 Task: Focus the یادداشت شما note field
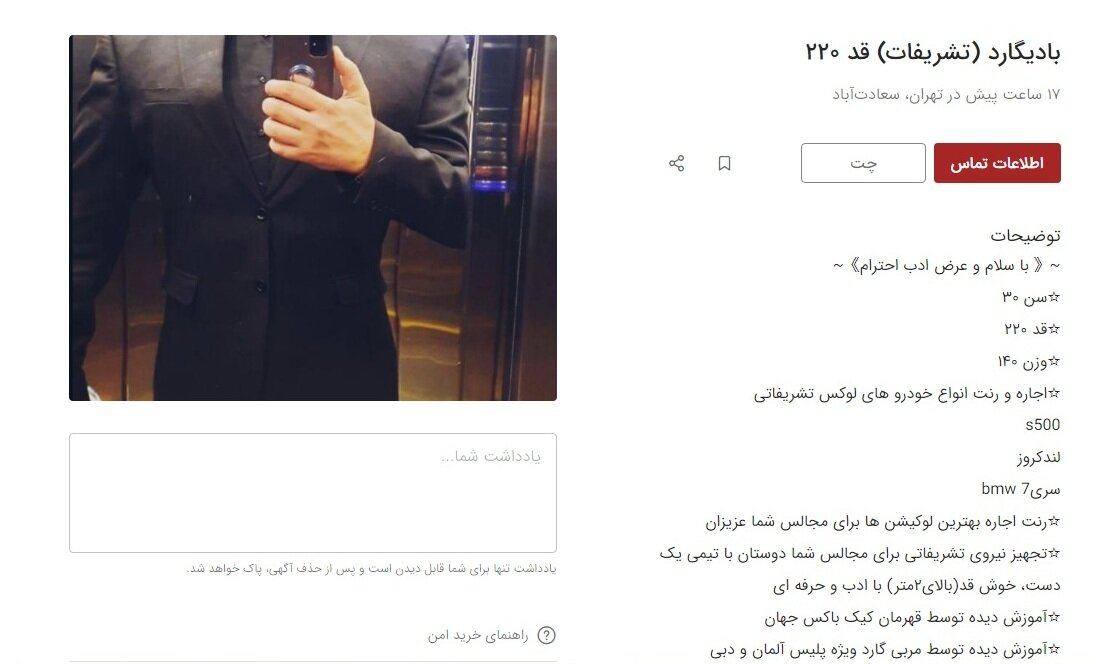[313, 493]
